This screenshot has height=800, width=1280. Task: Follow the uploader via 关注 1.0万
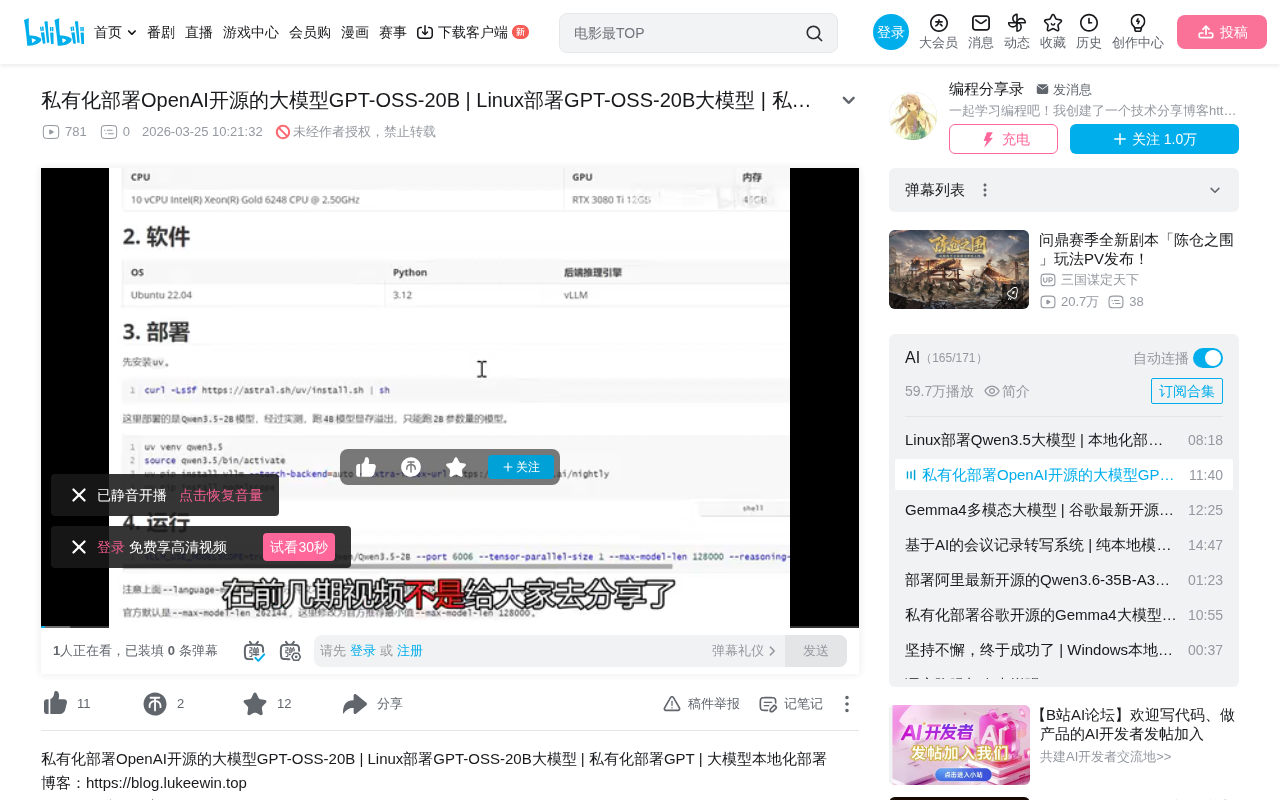[x=1154, y=139]
